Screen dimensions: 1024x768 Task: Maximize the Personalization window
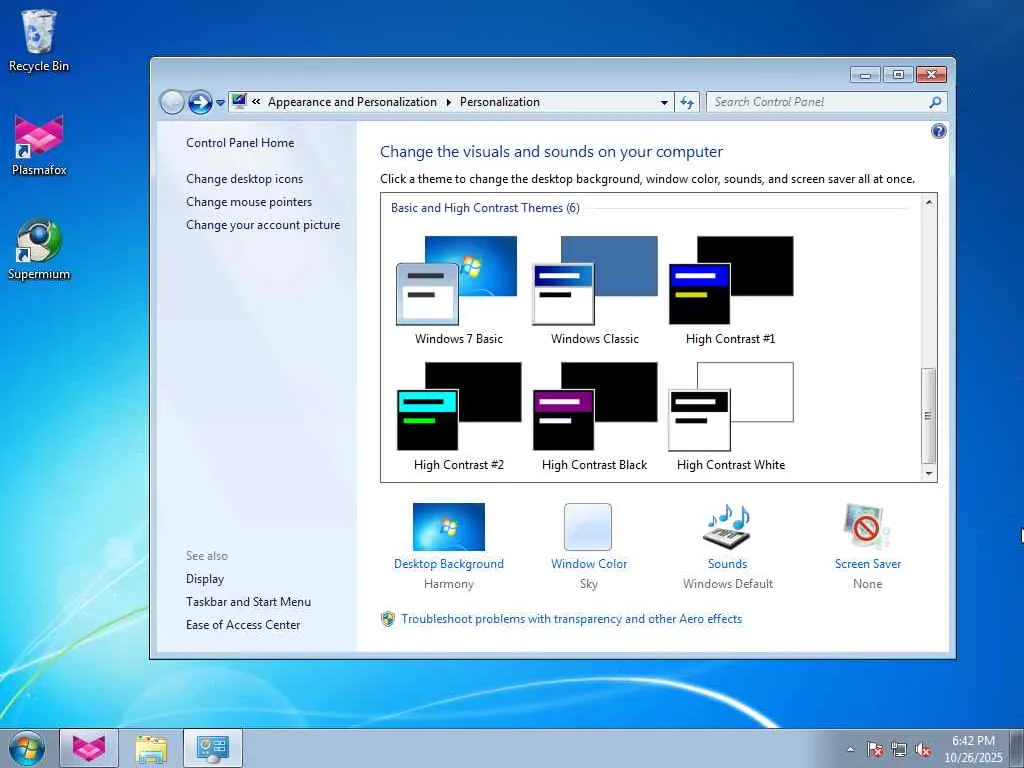[x=898, y=74]
